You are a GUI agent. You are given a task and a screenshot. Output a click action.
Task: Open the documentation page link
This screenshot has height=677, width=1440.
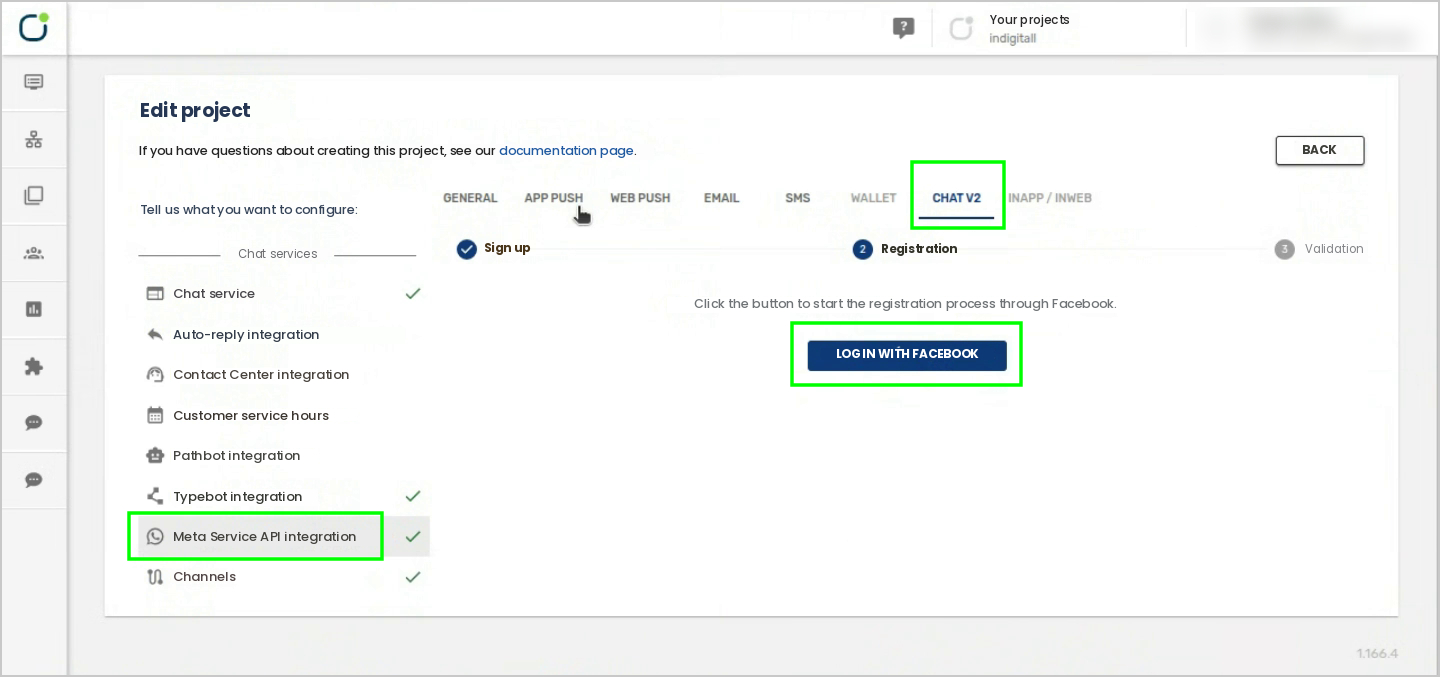pos(566,151)
